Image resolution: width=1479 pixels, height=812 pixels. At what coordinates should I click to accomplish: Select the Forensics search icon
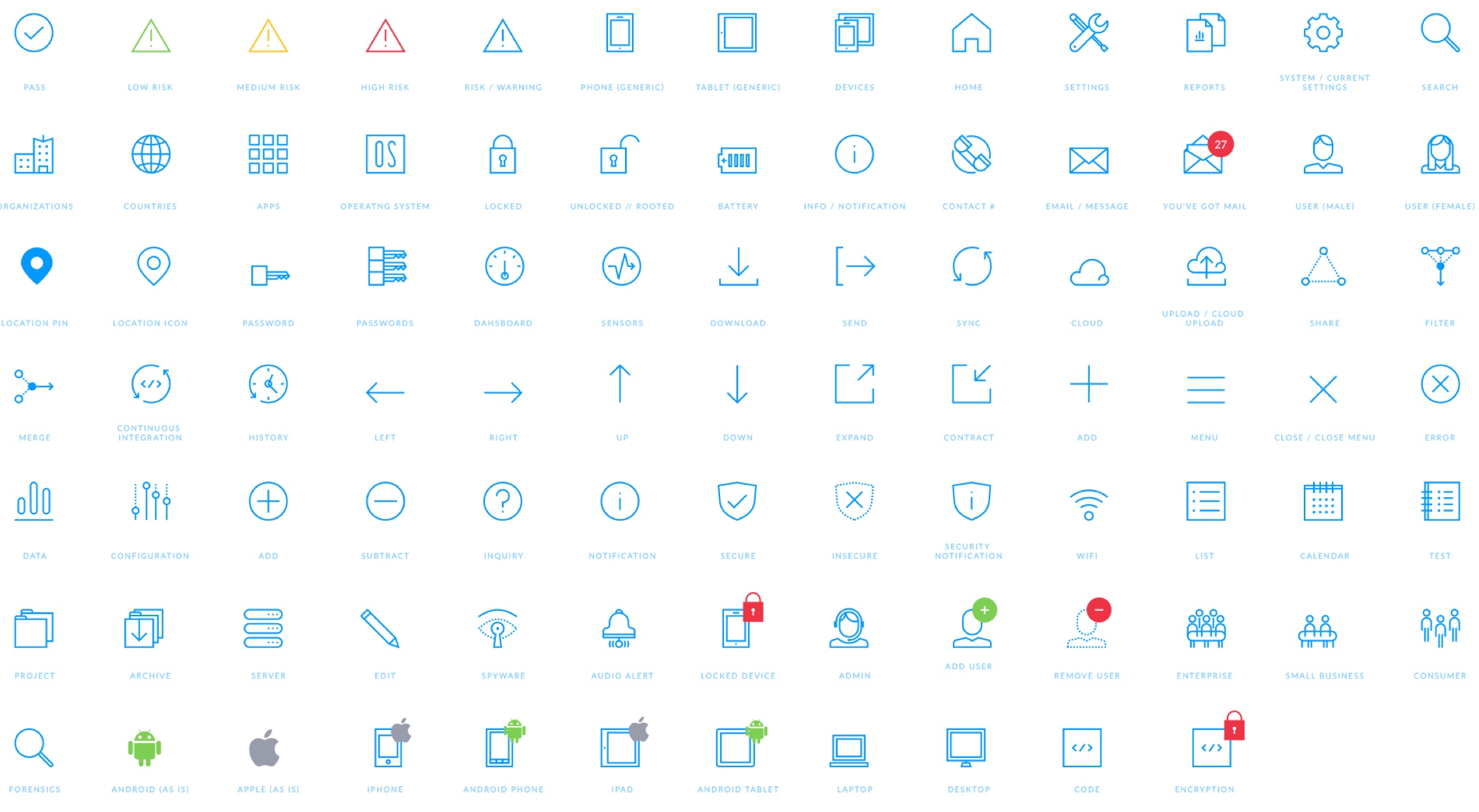[x=35, y=750]
